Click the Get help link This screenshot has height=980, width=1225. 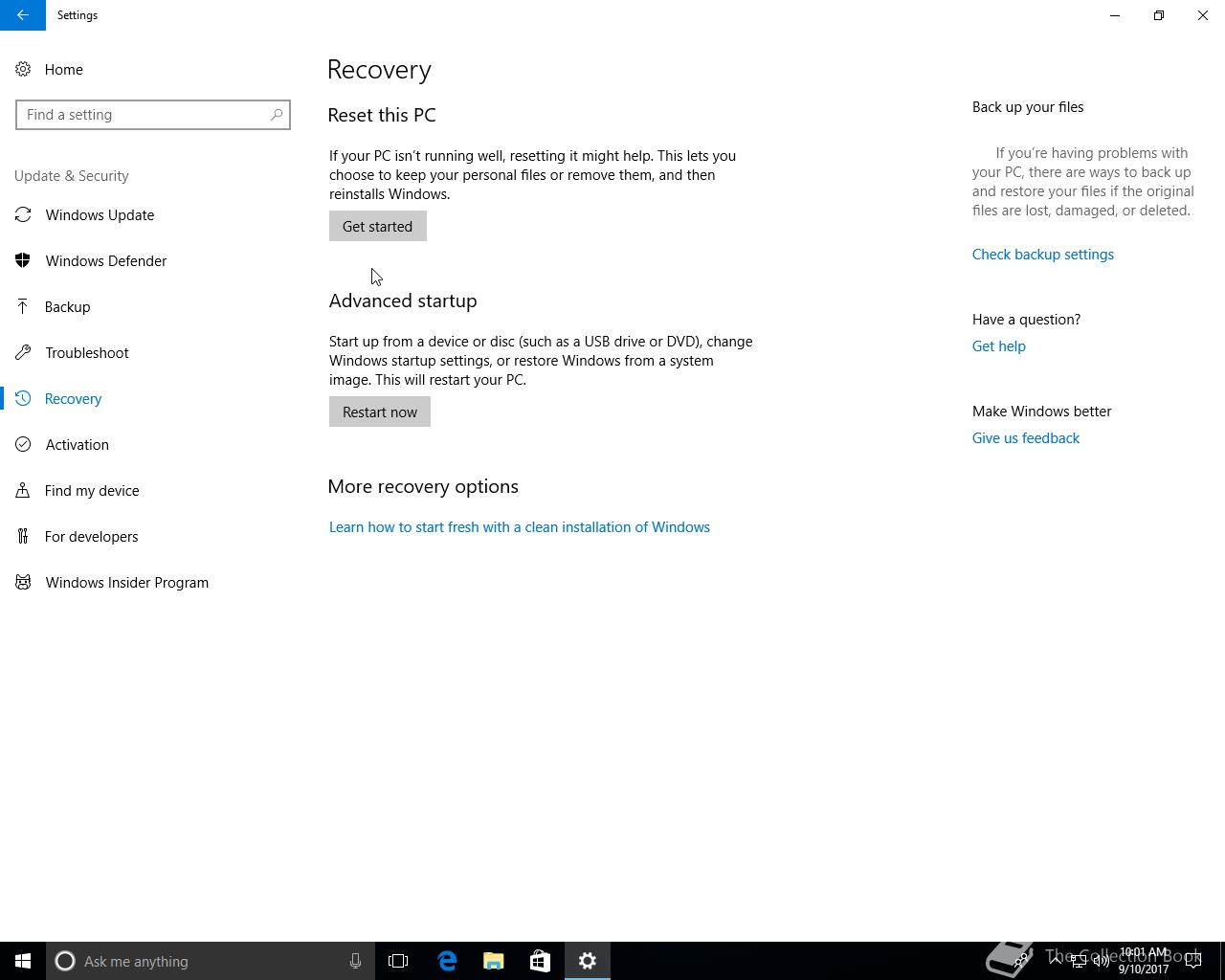click(999, 346)
